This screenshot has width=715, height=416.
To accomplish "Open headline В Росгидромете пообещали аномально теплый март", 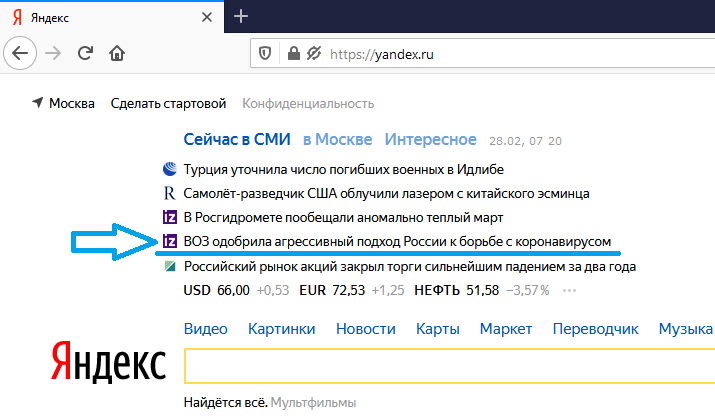I will pos(343,218).
